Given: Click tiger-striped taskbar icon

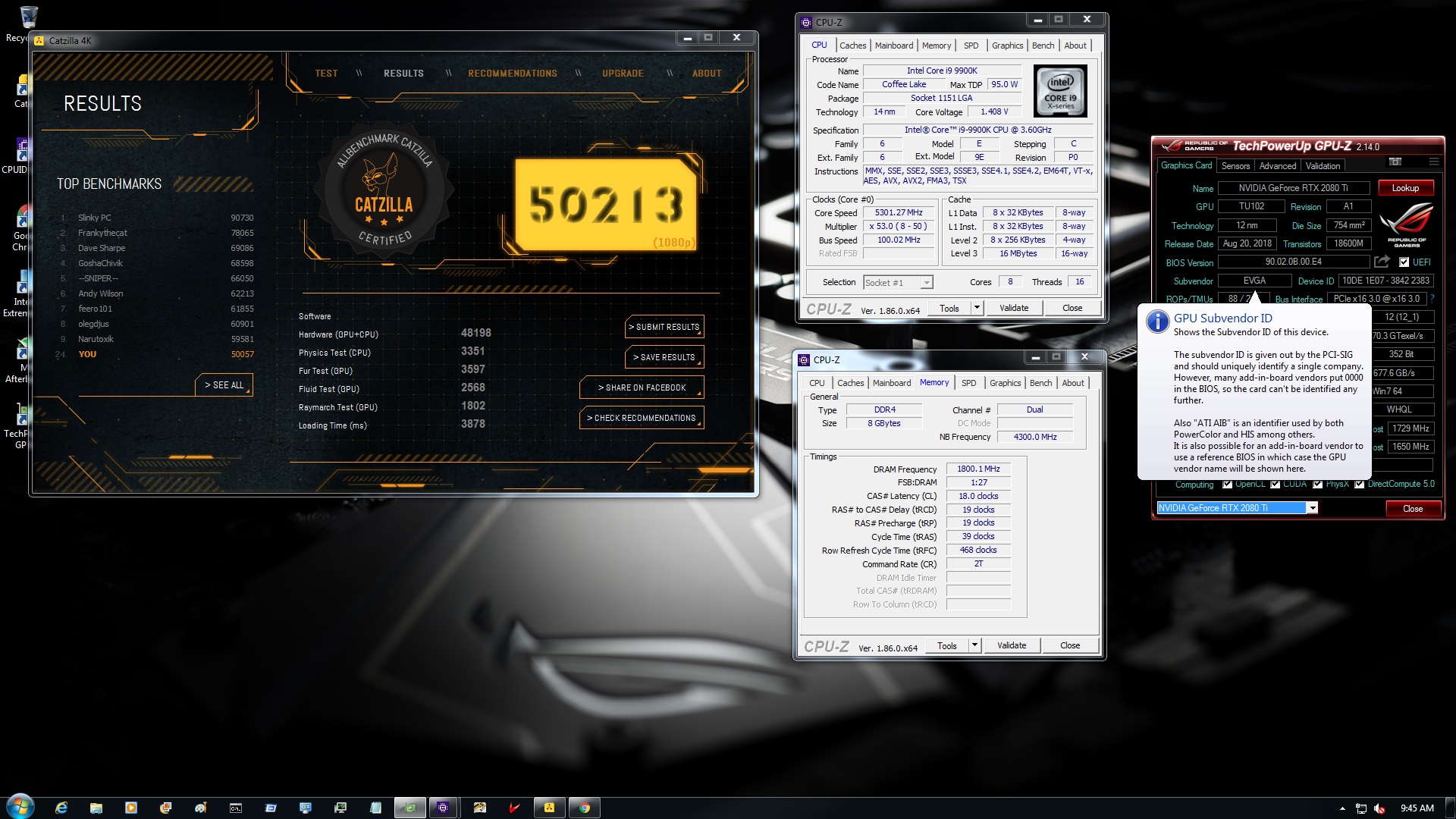Looking at the screenshot, I should (x=480, y=808).
